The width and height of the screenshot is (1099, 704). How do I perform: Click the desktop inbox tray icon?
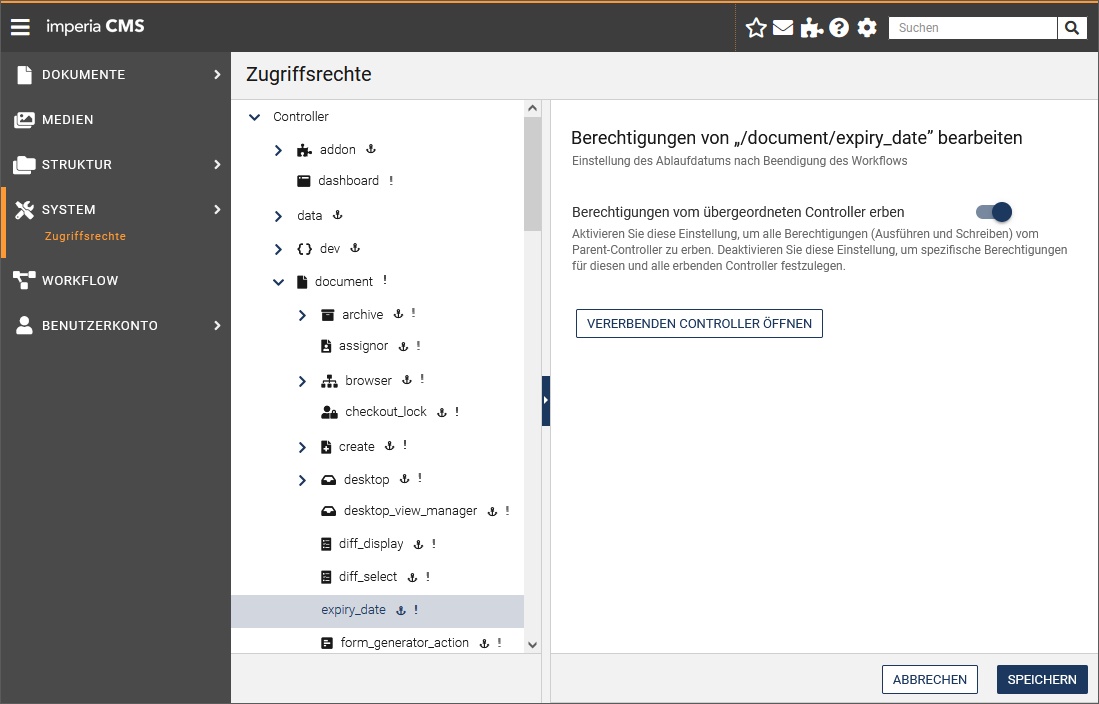329,480
